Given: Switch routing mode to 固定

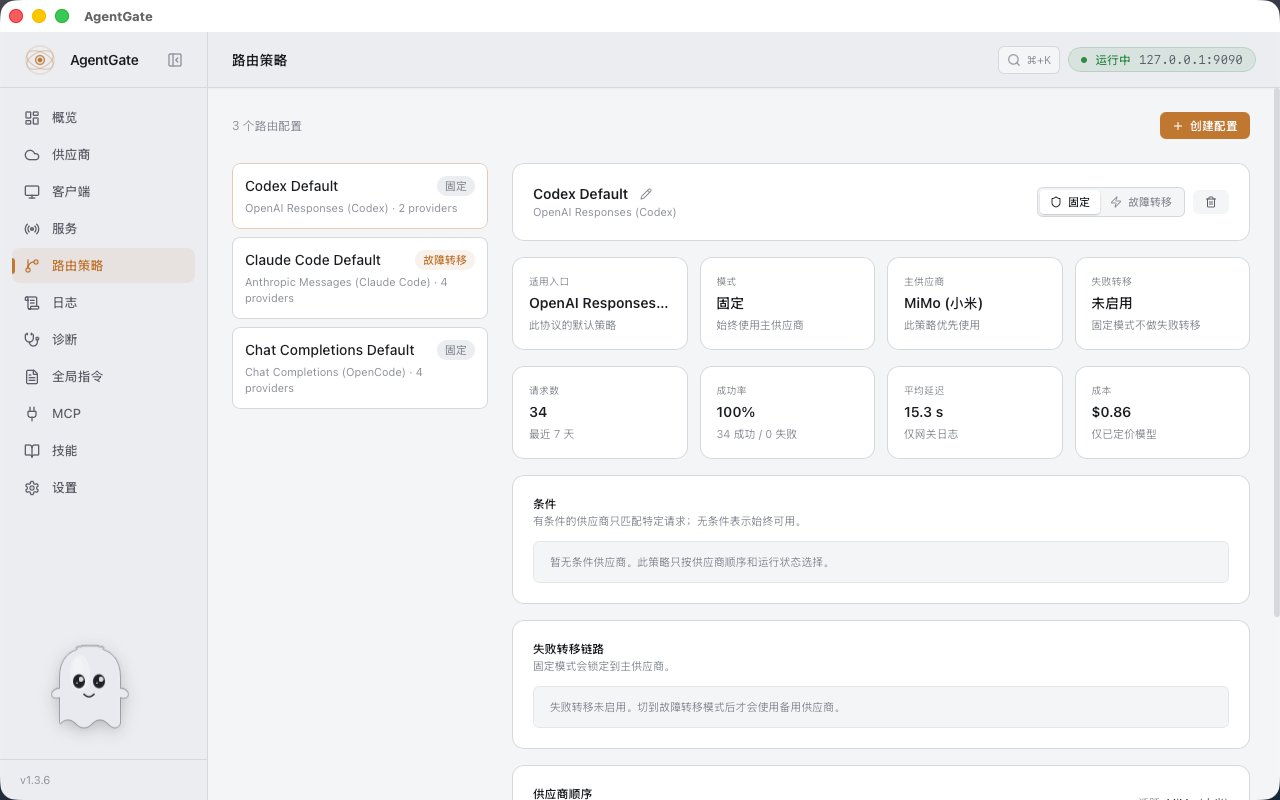Looking at the screenshot, I should pyautogui.click(x=1070, y=202).
